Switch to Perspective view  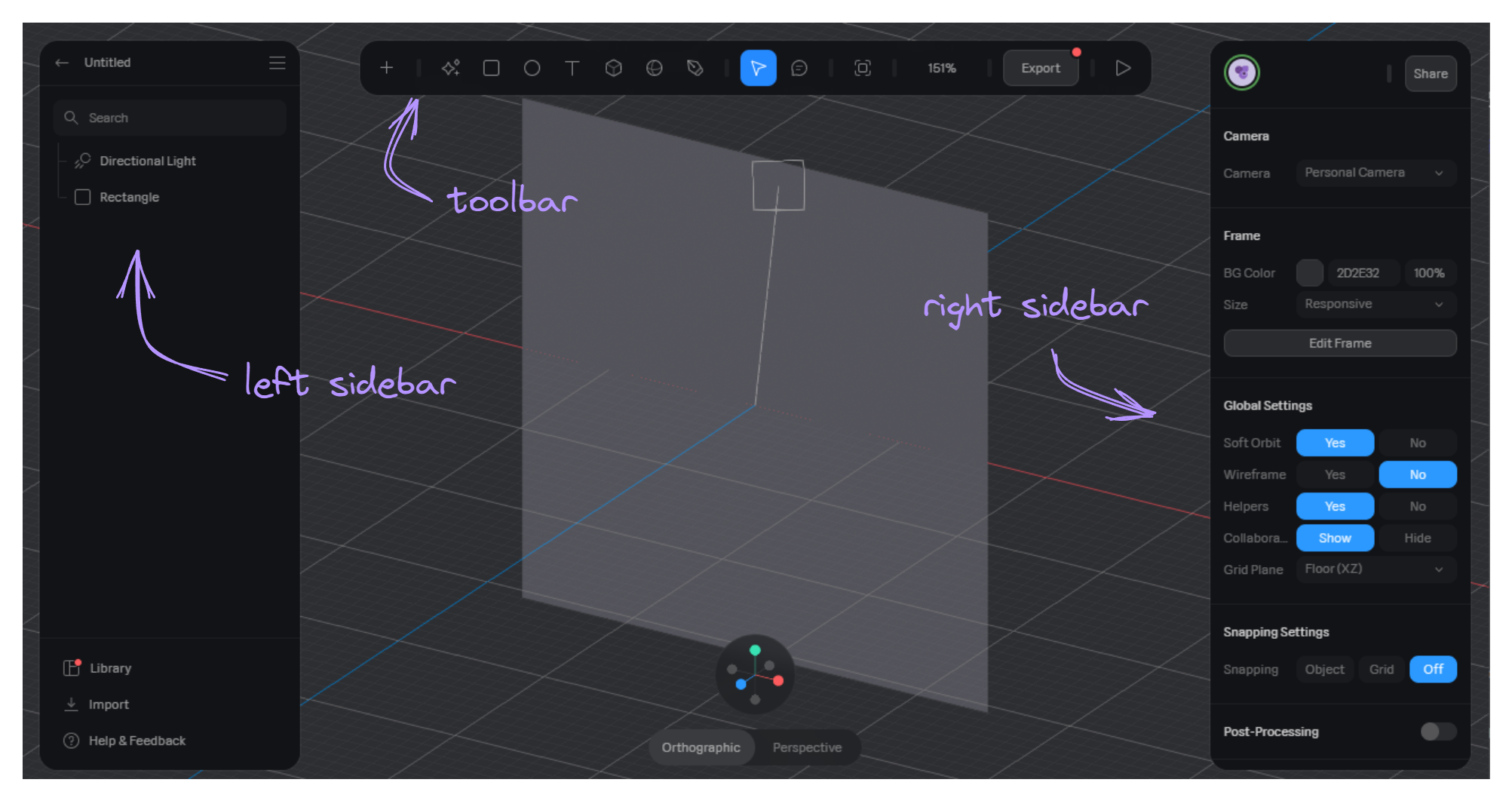tap(807, 747)
